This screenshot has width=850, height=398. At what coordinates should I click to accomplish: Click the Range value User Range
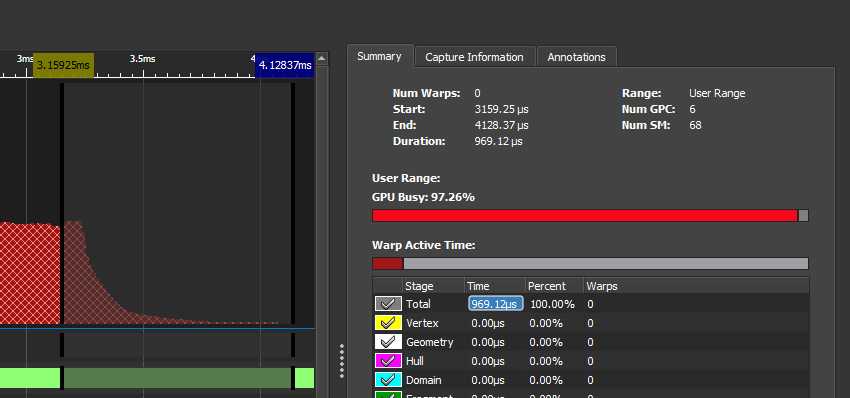pos(717,93)
